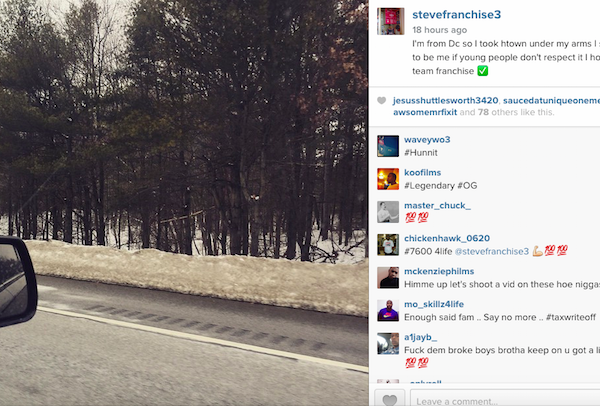Screen dimensions: 600x406
Task: Click the @stevefranchise3 mention in comment
Action: 492,251
